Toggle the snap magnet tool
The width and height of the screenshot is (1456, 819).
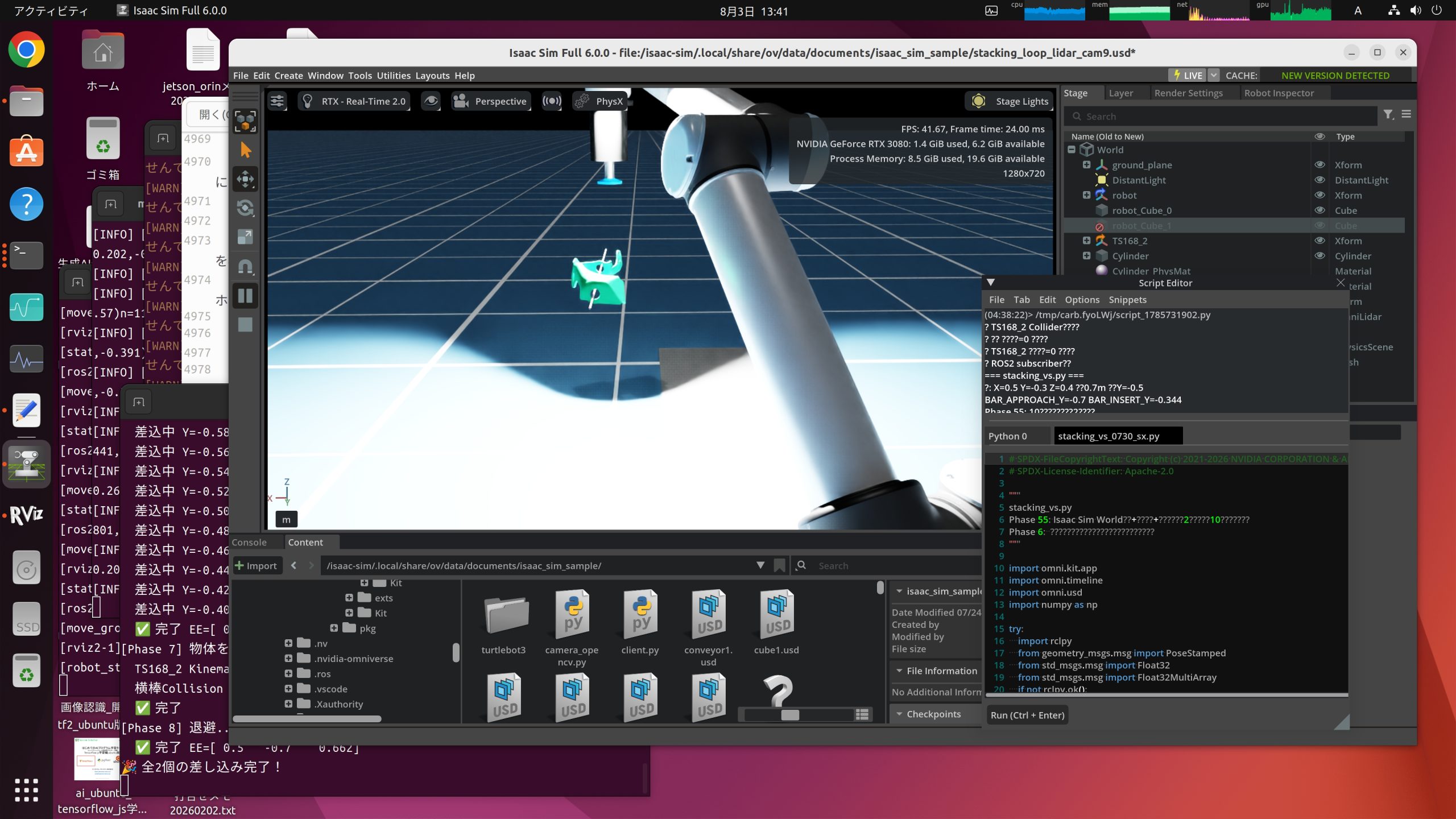point(245,266)
